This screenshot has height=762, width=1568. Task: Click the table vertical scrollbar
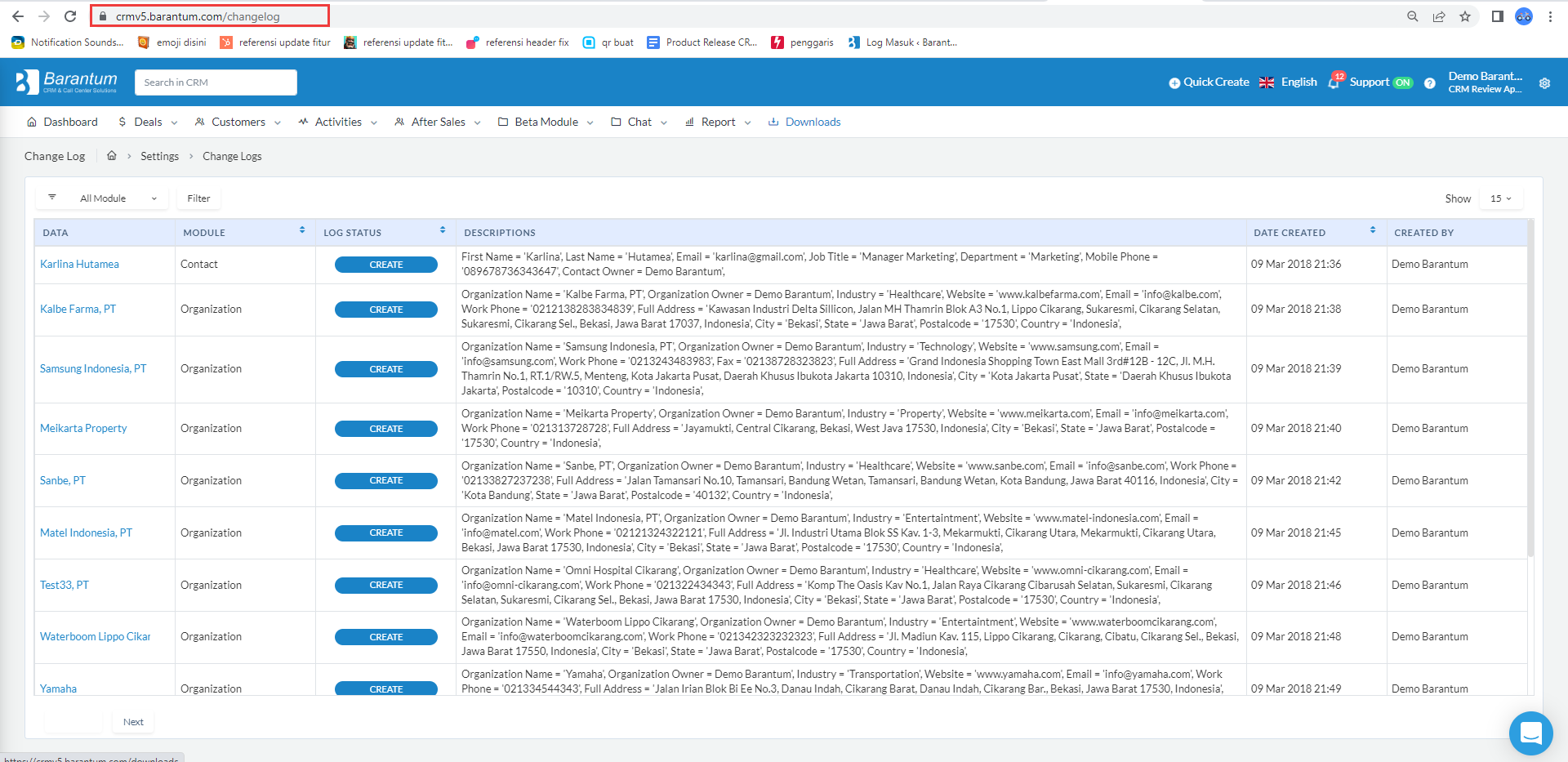pyautogui.click(x=1530, y=388)
